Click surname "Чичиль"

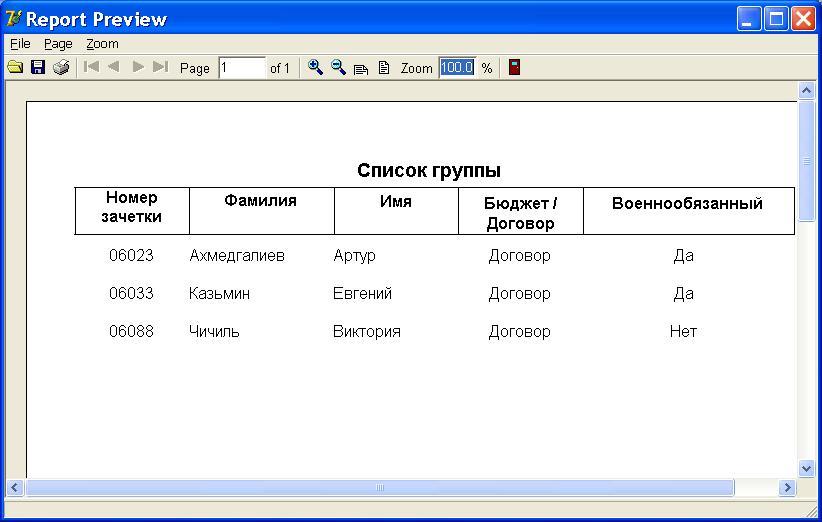214,331
